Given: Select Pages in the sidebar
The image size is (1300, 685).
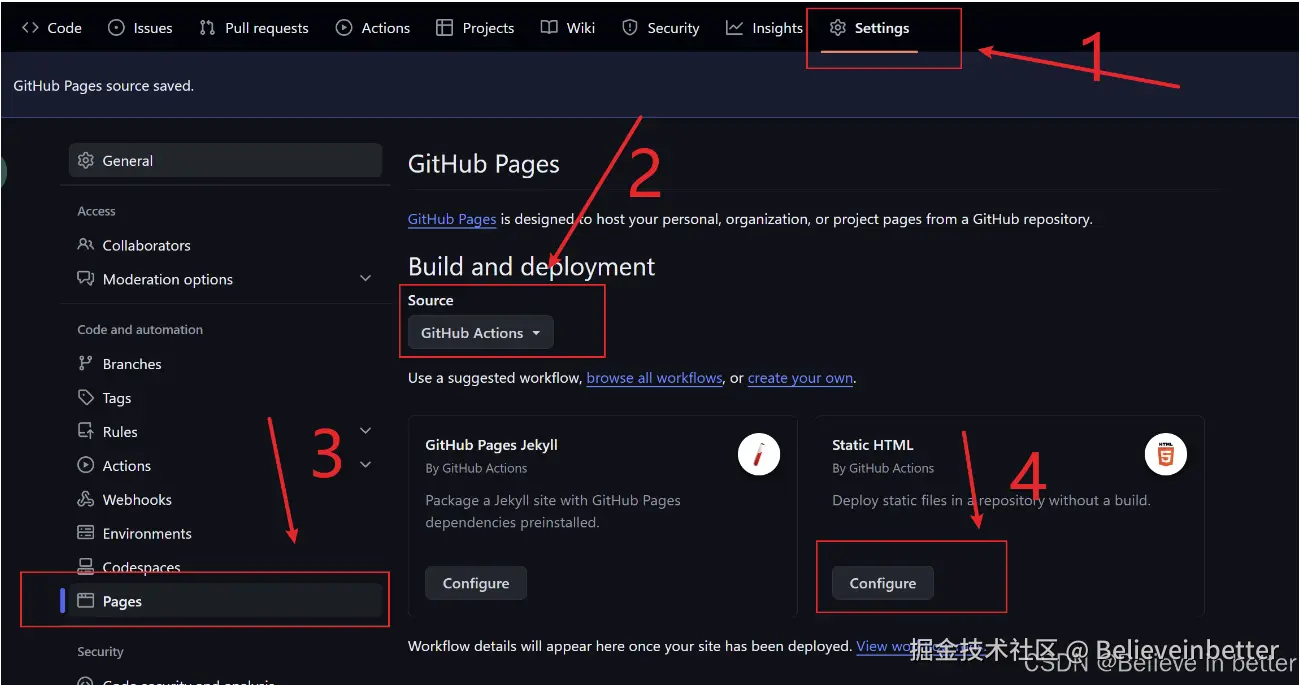Looking at the screenshot, I should [x=226, y=601].
